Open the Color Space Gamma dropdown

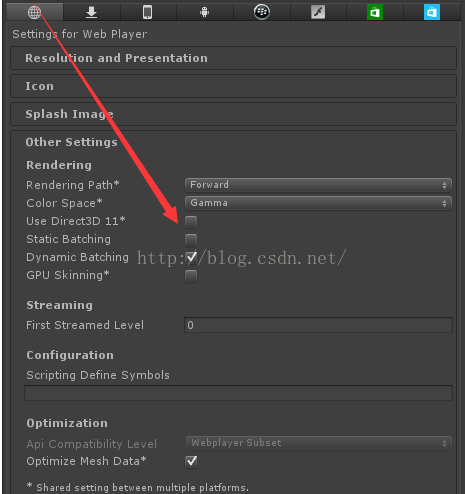(318, 203)
